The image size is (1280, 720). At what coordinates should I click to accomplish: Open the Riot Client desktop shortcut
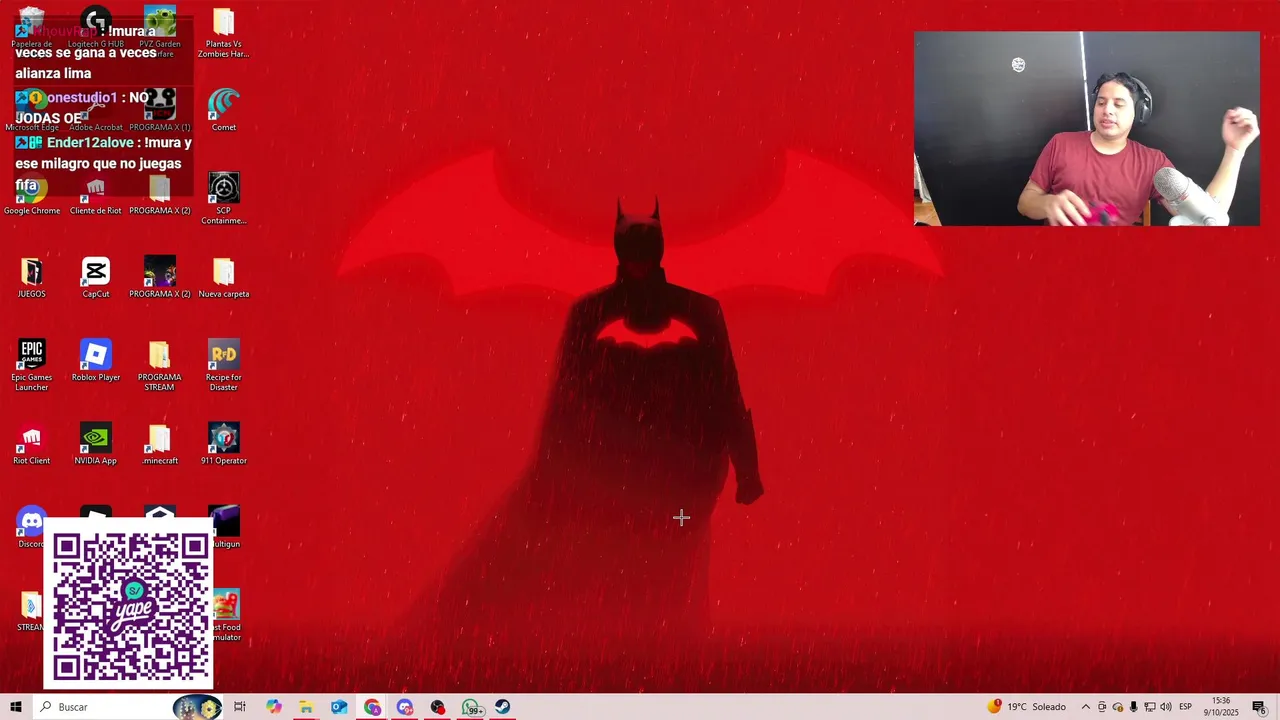tap(32, 442)
